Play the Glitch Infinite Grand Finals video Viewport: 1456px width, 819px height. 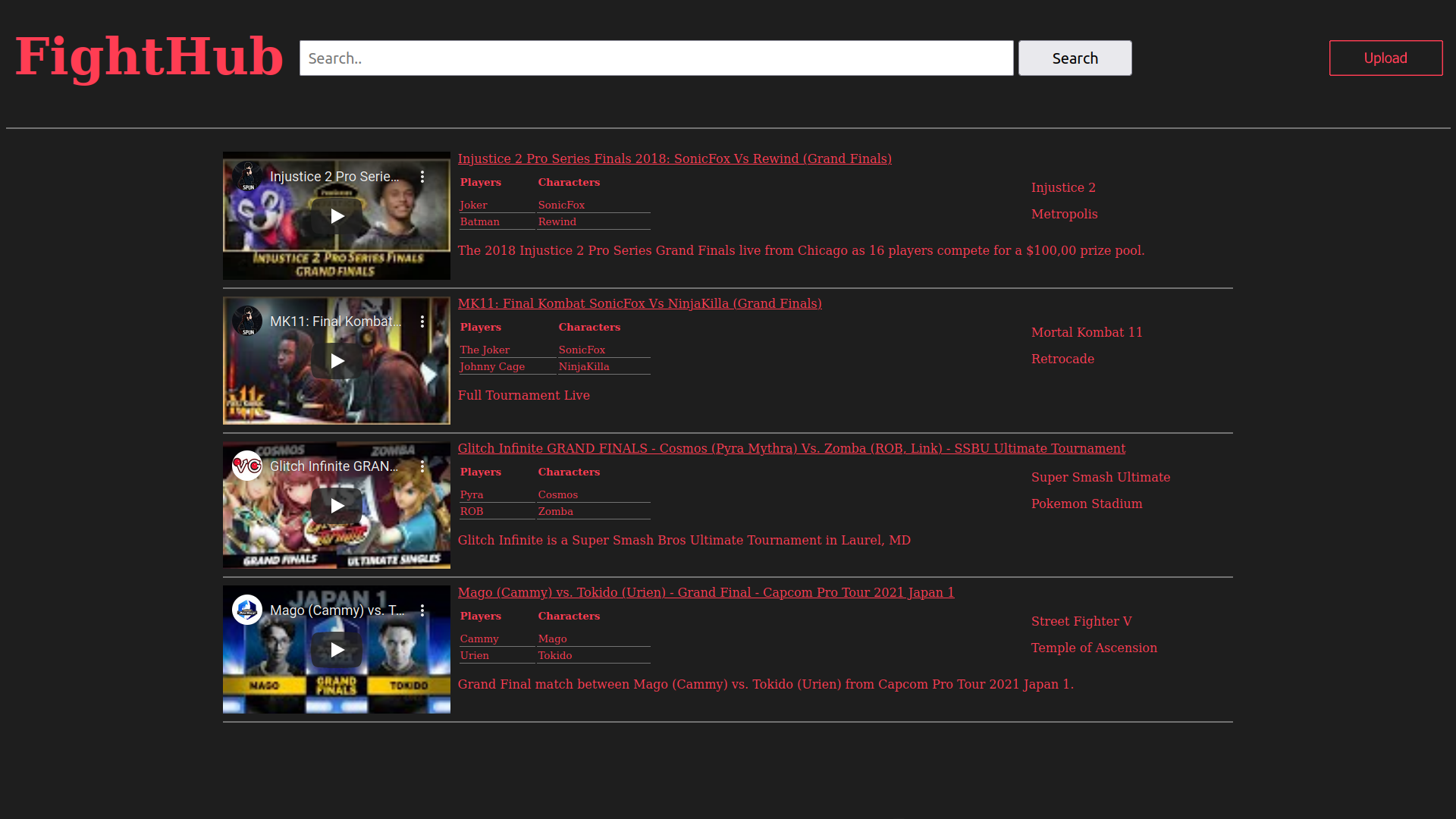[x=337, y=506]
